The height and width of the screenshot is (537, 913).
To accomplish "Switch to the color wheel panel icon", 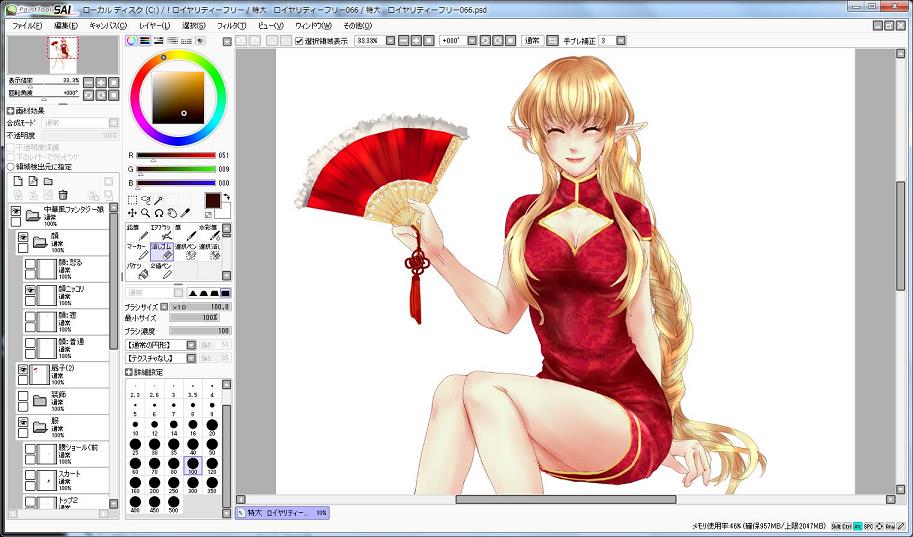I will point(132,41).
